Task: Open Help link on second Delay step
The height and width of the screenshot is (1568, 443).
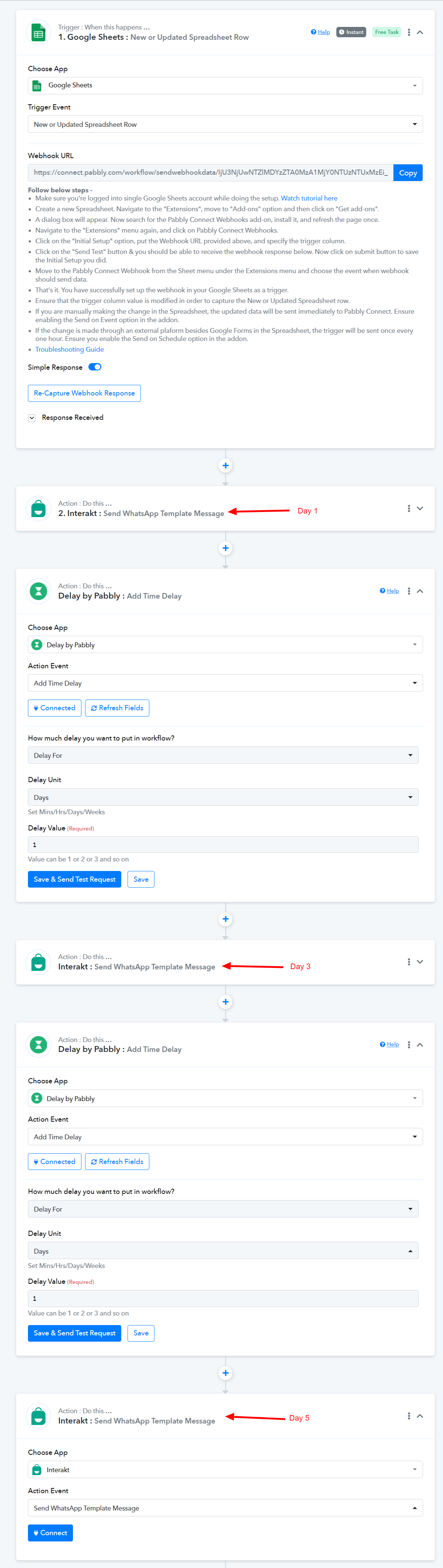Action: click(390, 1045)
